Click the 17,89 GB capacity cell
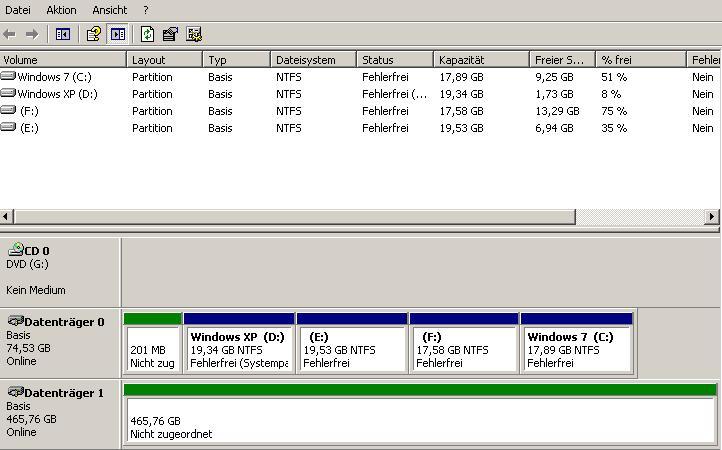The width and height of the screenshot is (722, 450). pyautogui.click(x=461, y=77)
